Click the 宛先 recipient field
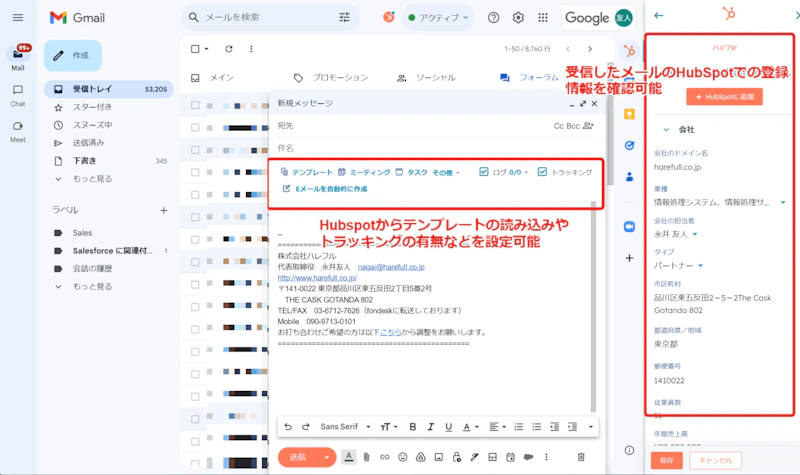800x475 pixels. (413, 126)
